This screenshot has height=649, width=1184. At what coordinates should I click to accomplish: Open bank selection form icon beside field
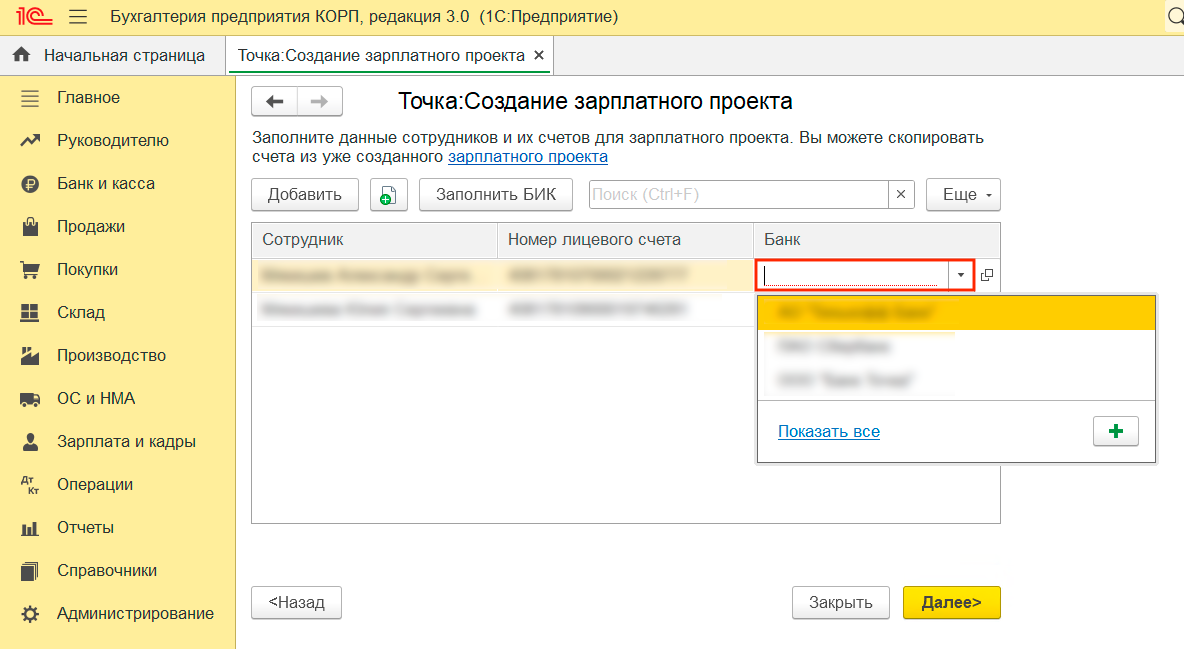click(987, 275)
